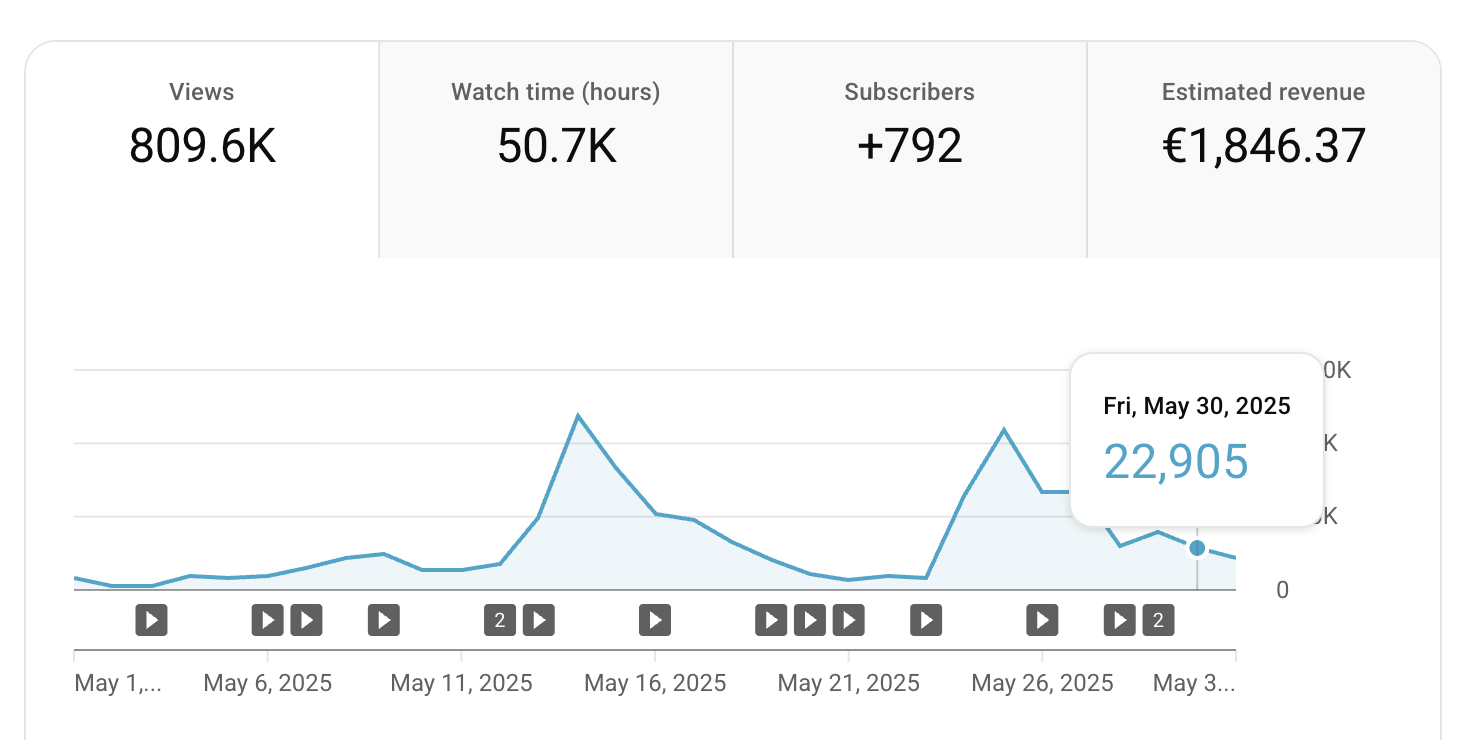Show the Estimated revenue tab
Image resolution: width=1482 pixels, height=740 pixels.
[x=1263, y=130]
